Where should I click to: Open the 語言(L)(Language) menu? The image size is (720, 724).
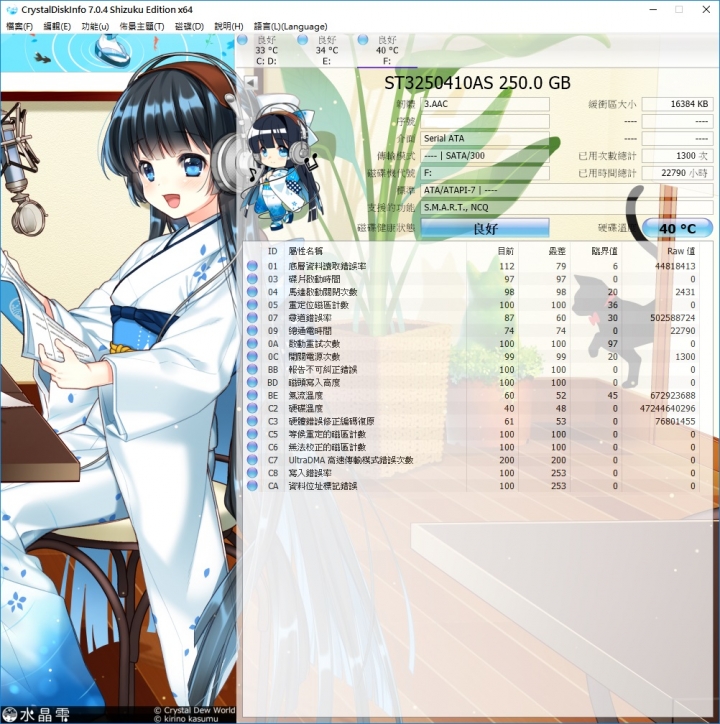coord(290,26)
